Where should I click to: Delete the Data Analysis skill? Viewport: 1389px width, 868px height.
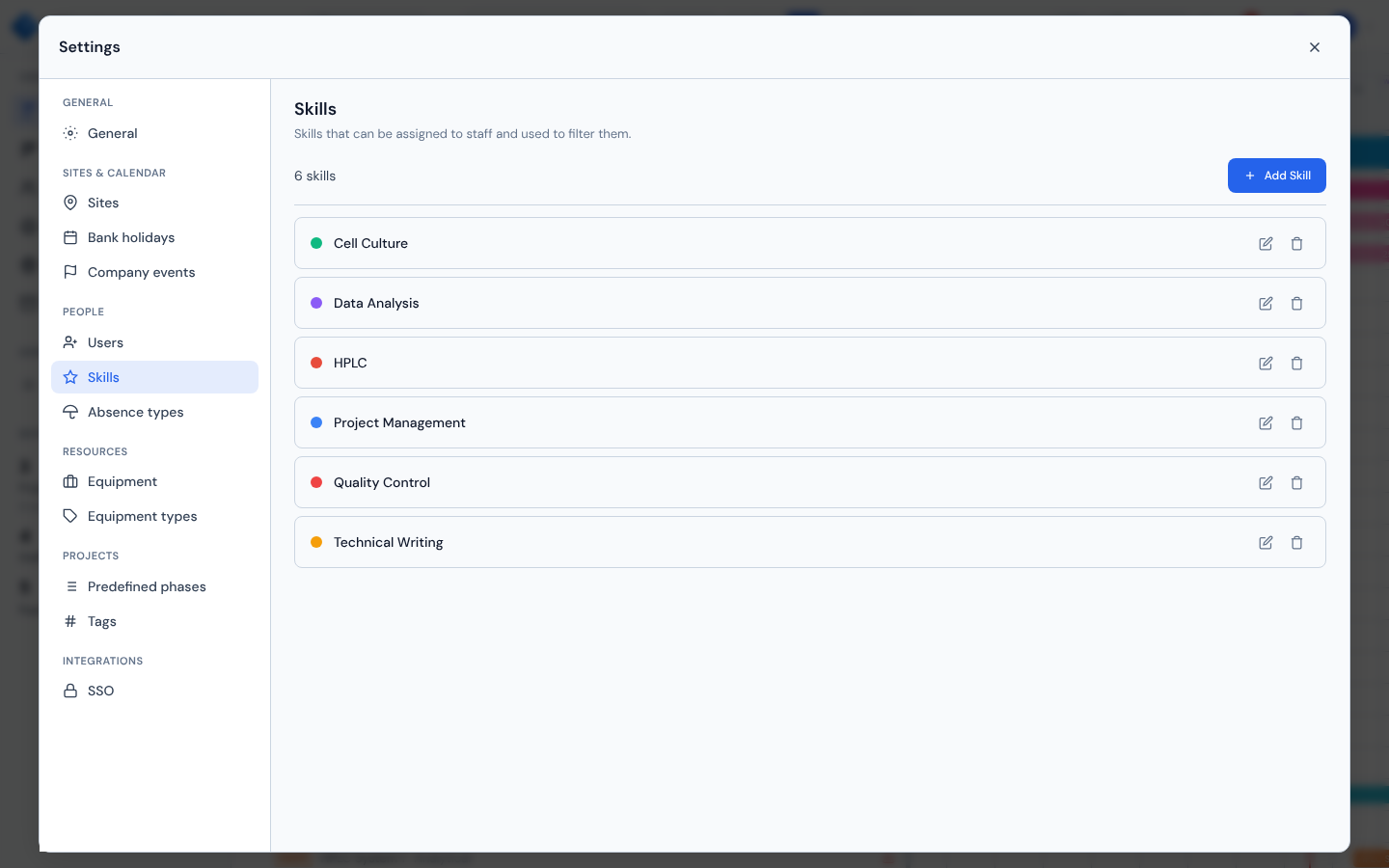1296,303
